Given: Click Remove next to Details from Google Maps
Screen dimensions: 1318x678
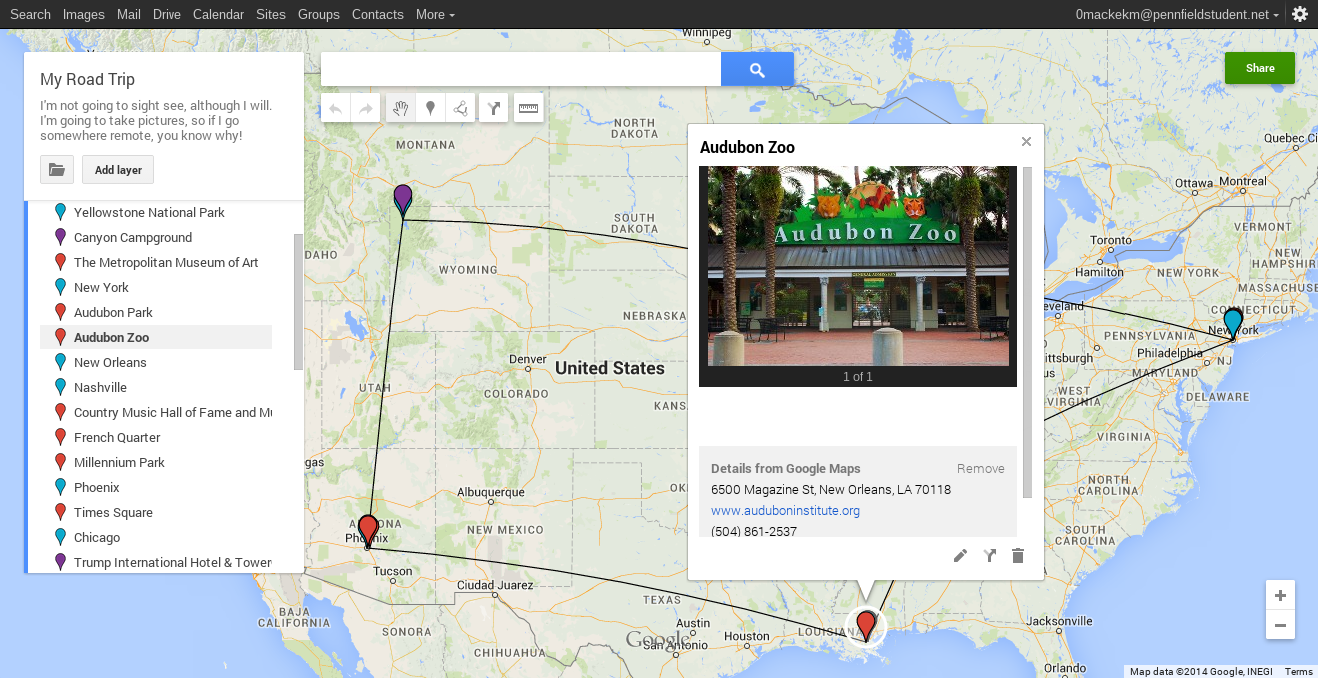Looking at the screenshot, I should [981, 468].
